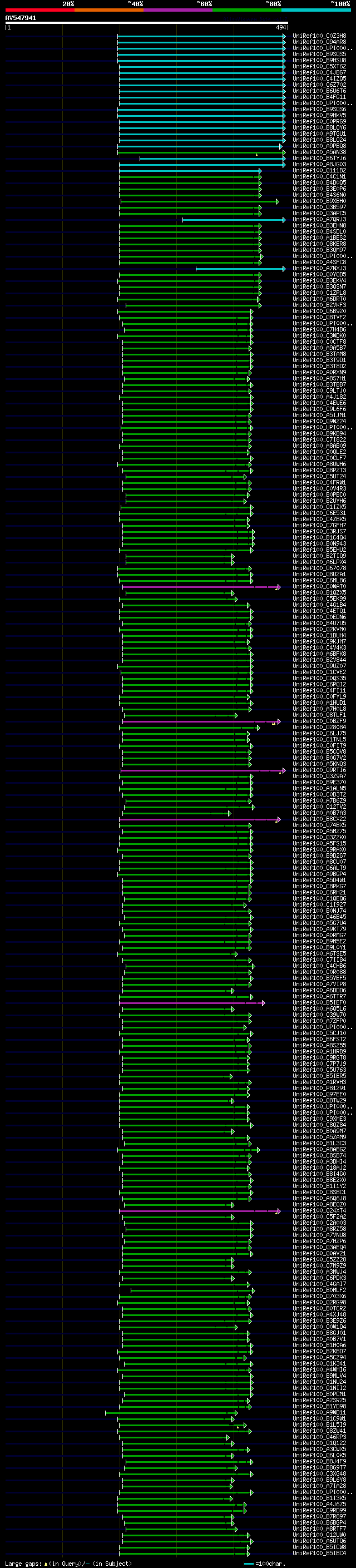This screenshot has height=1568, width=356.
Task: Select the AV547941 query title
Action: (x=21, y=18)
